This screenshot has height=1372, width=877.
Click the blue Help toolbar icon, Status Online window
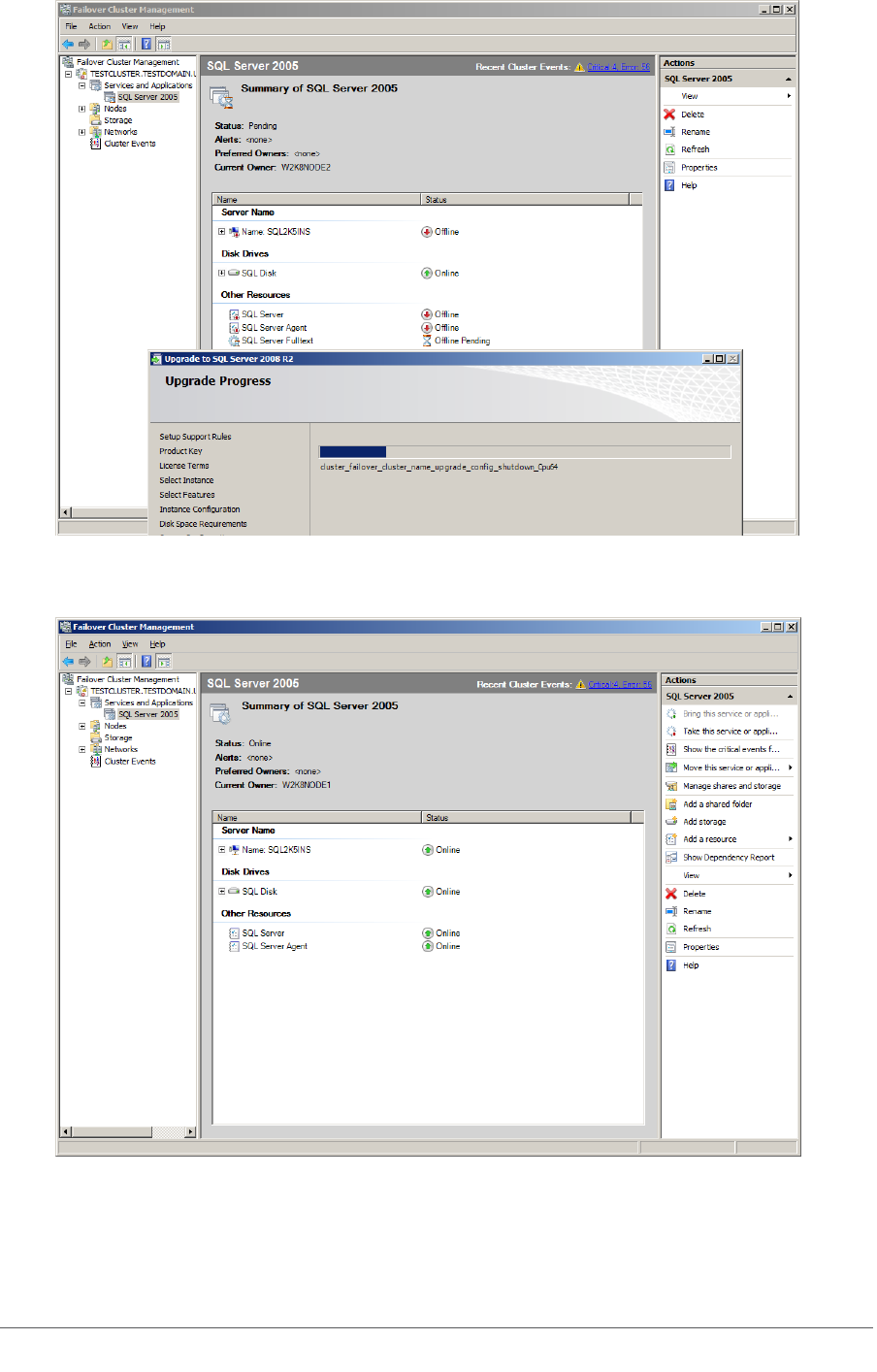point(146,662)
